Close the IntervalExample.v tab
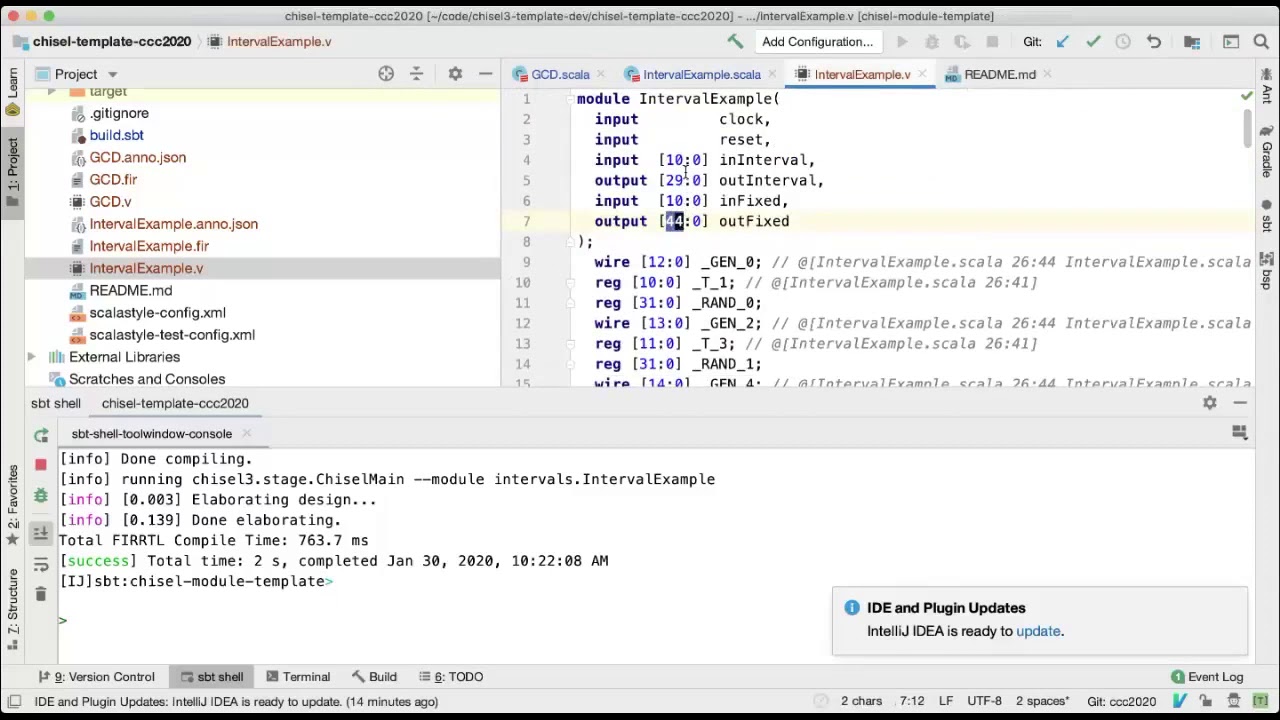Image resolution: width=1280 pixels, height=720 pixels. coord(921,74)
